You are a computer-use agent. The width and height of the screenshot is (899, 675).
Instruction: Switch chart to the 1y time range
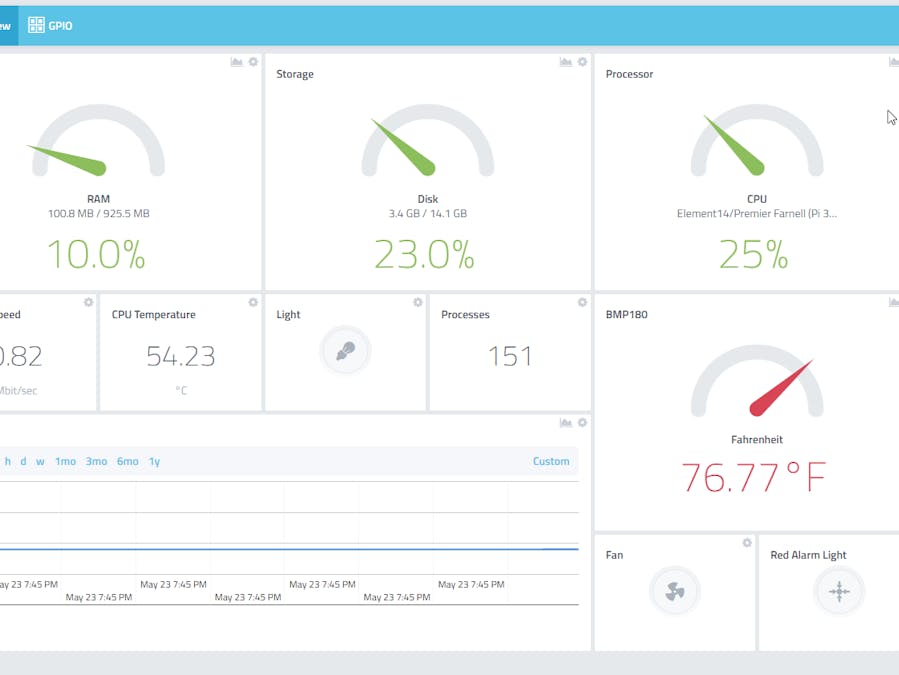[152, 461]
